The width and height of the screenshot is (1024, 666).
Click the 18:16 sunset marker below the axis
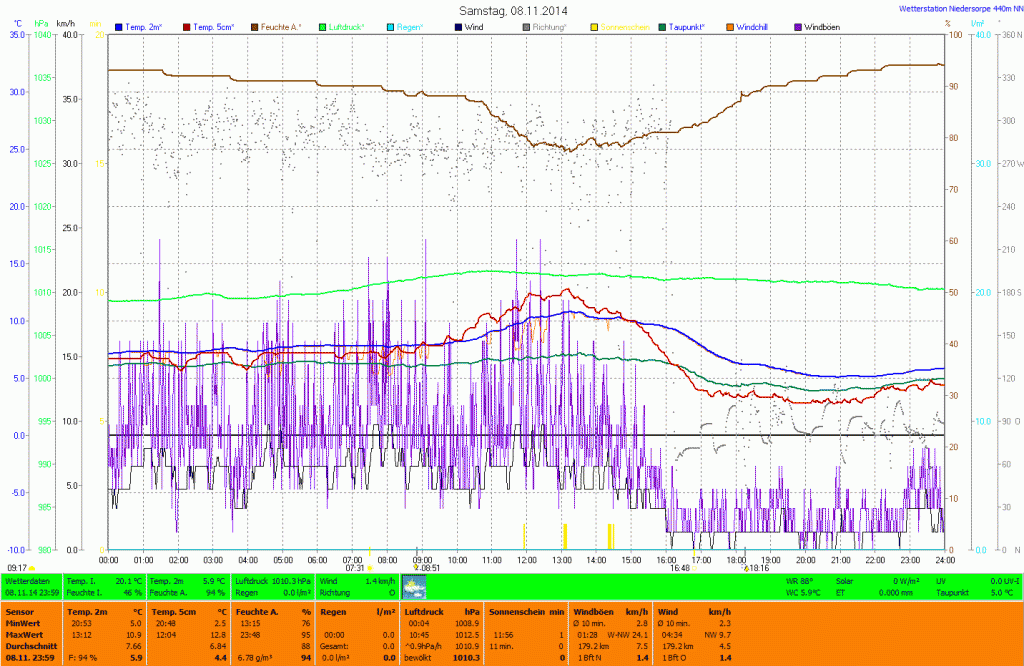tap(756, 568)
